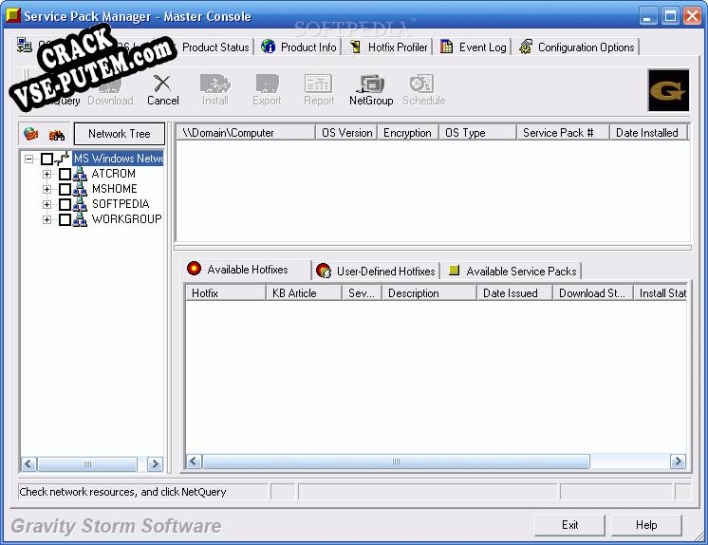Viewport: 708px width, 545px height.
Task: Sort by the Description column header
Action: coord(429,293)
